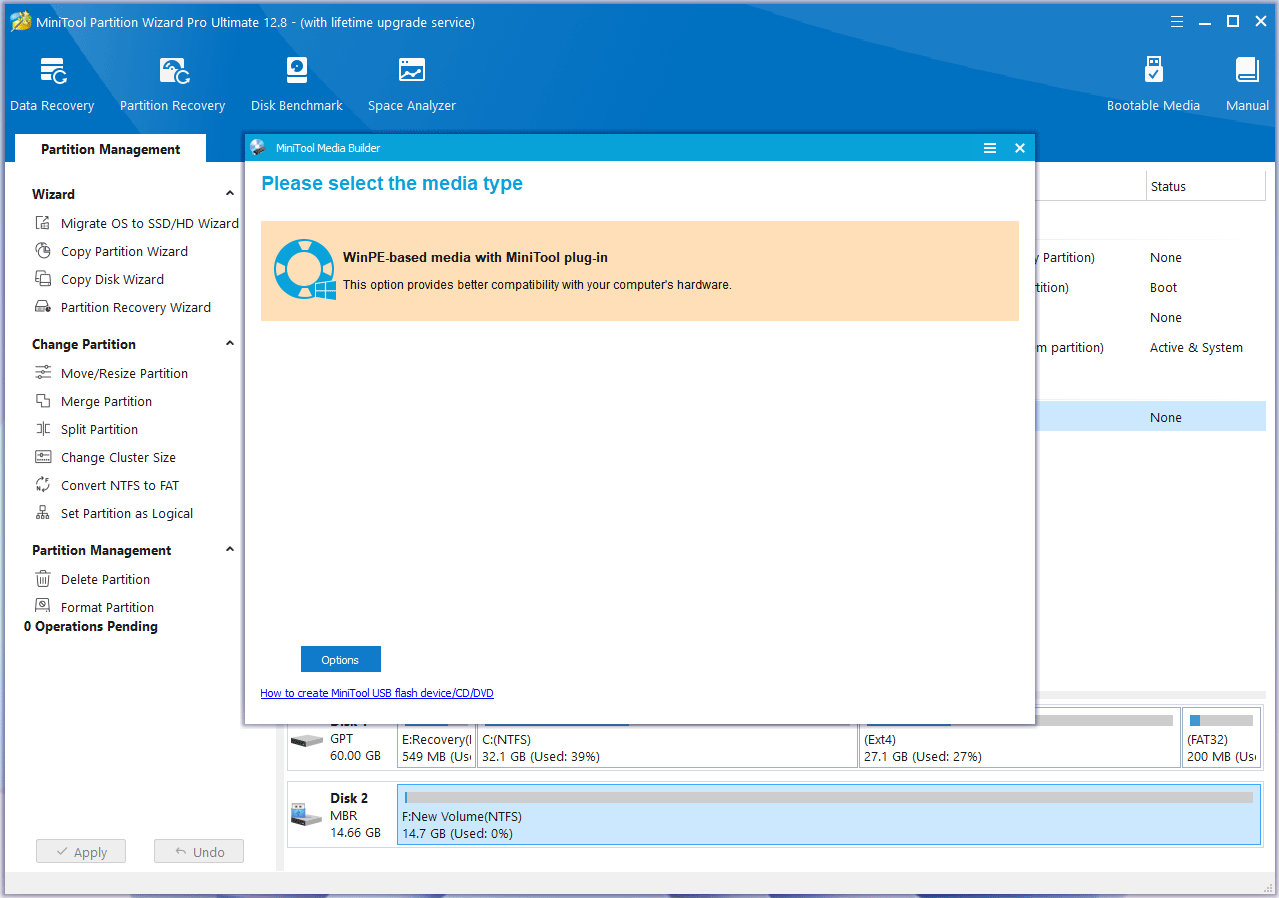Start Partition Recovery Wizard
Screen dimensions: 1279x898
pyautogui.click(x=123, y=307)
